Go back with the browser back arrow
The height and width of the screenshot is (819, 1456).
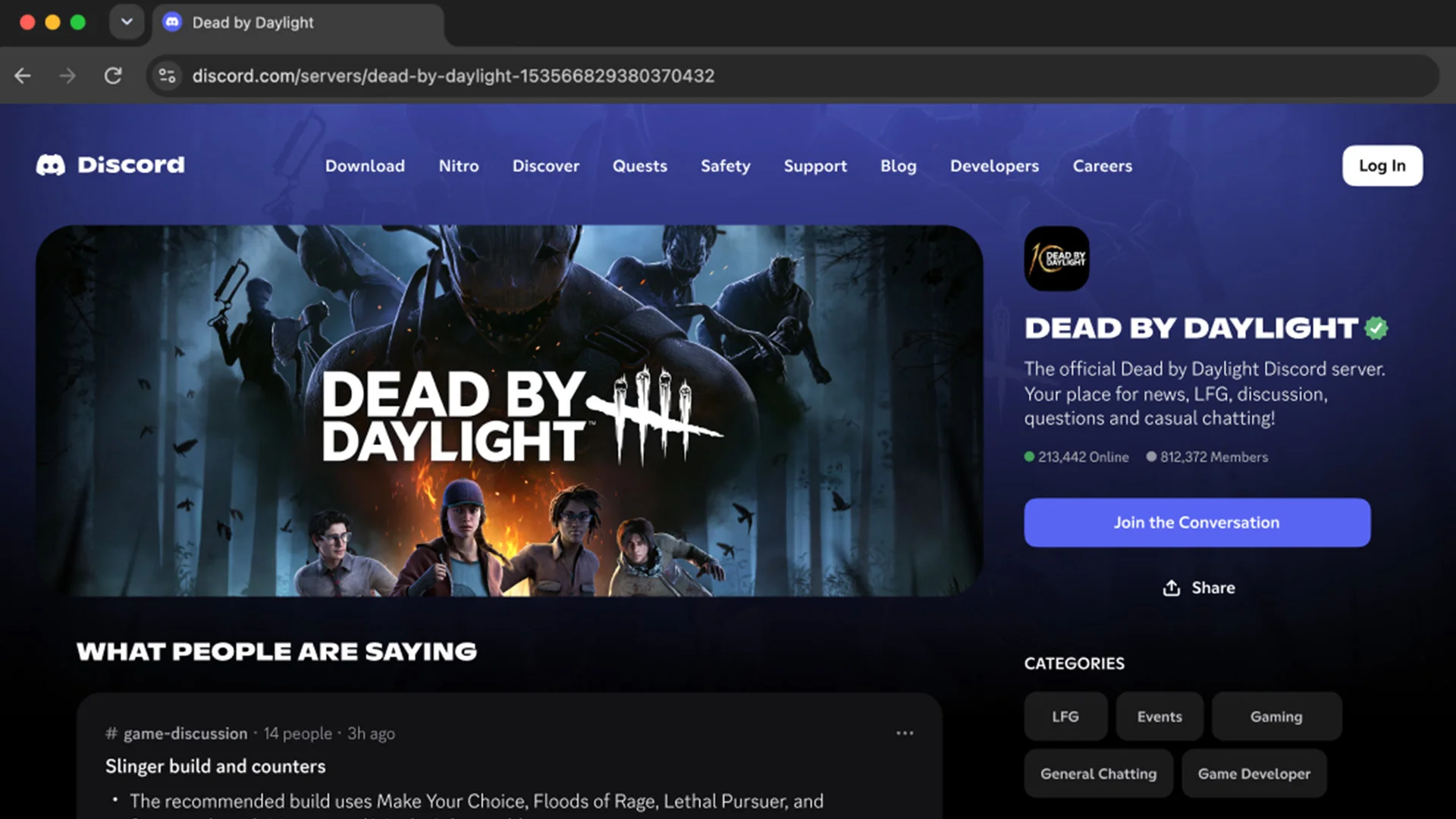23,76
